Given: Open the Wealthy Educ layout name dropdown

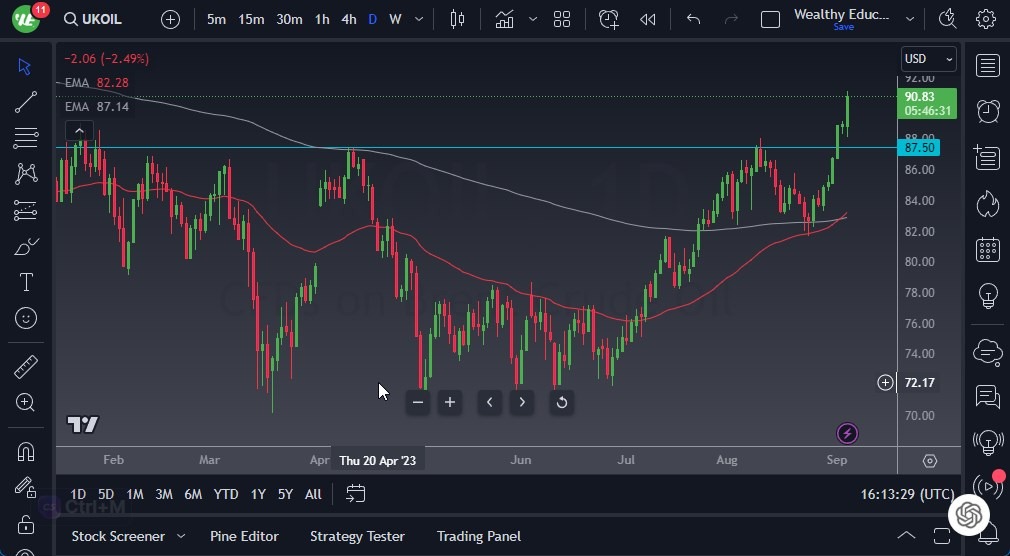Looking at the screenshot, I should coord(909,19).
